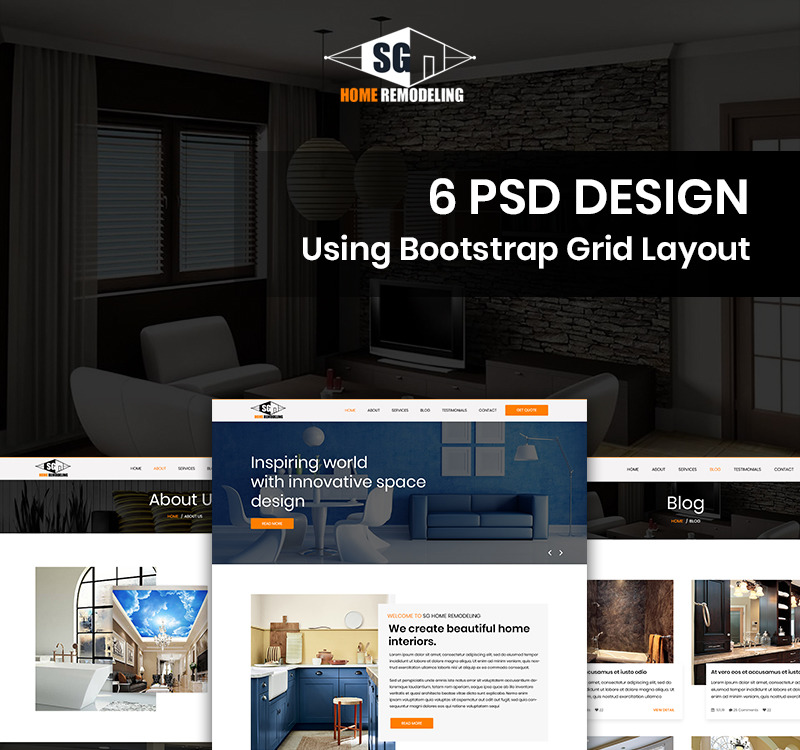Click the next-slide arrow on the hero carousel
This screenshot has width=800, height=750.
[561, 553]
